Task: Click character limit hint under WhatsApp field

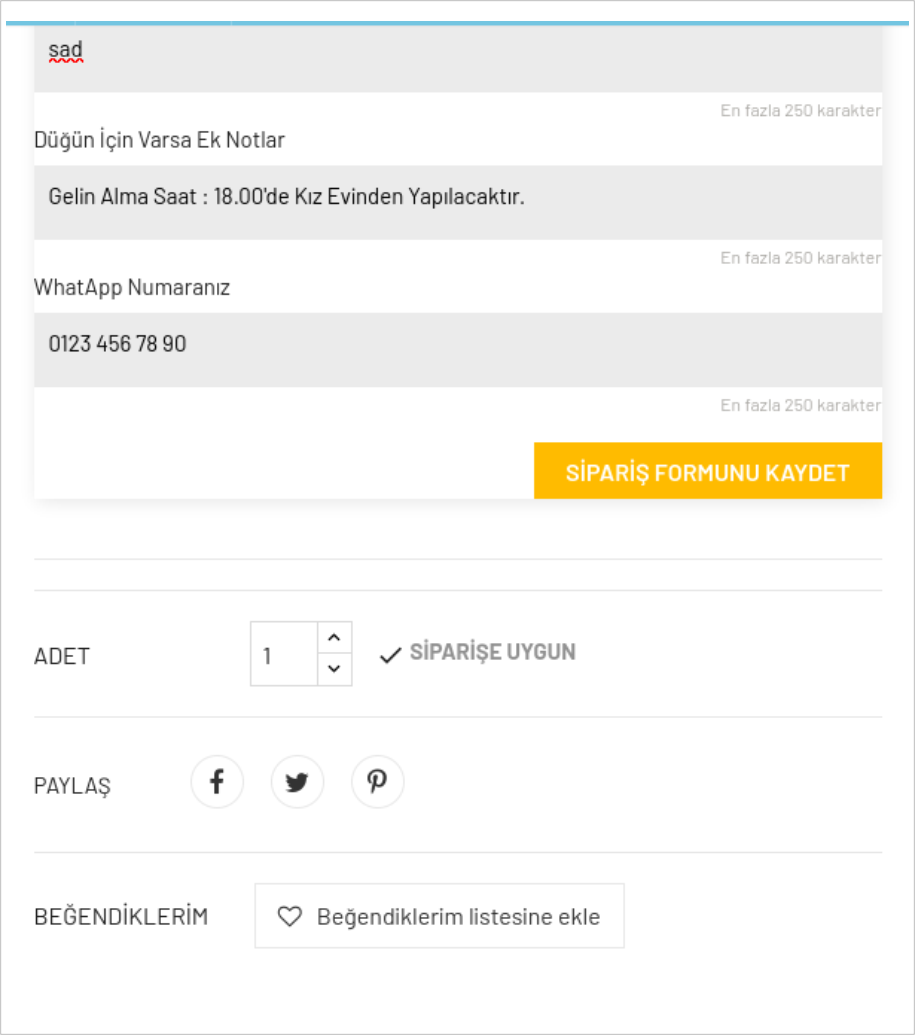Action: tap(800, 405)
